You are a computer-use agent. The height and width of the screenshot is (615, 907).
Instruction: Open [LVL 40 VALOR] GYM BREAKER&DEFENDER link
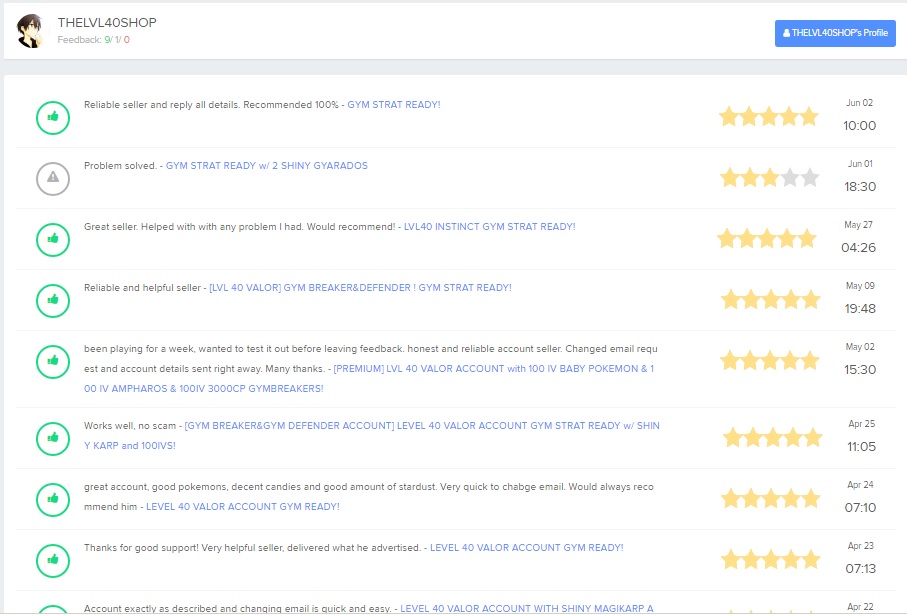pyautogui.click(x=360, y=288)
